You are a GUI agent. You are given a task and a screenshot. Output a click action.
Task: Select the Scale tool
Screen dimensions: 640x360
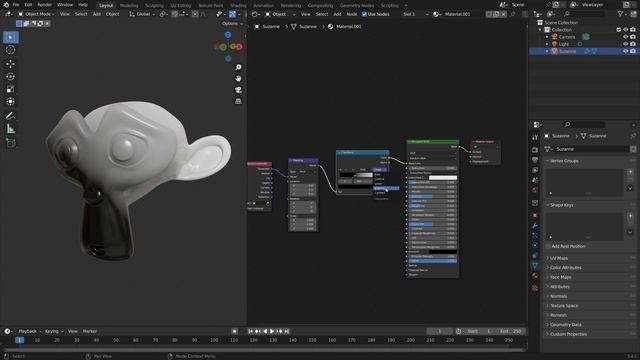[11, 89]
